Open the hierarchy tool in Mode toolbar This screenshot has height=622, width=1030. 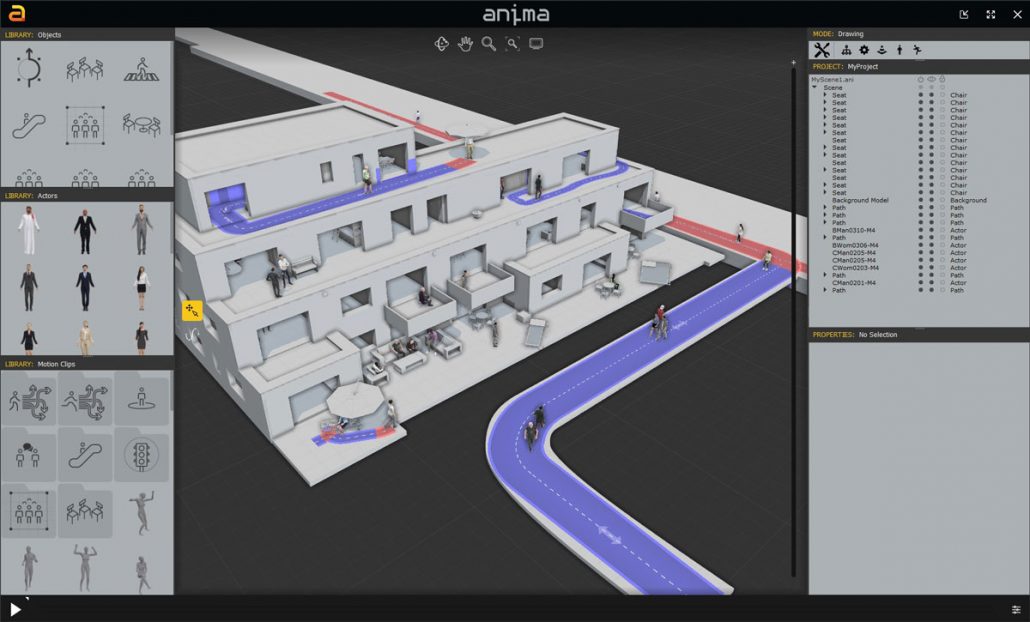846,50
